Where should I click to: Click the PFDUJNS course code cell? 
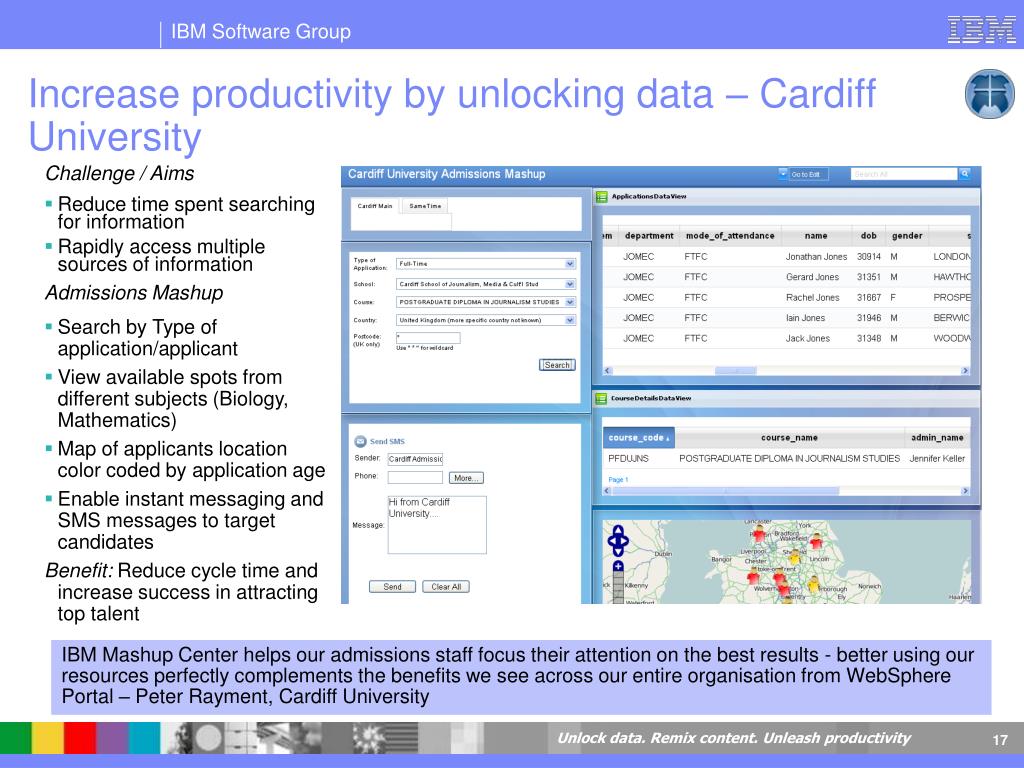click(x=628, y=458)
